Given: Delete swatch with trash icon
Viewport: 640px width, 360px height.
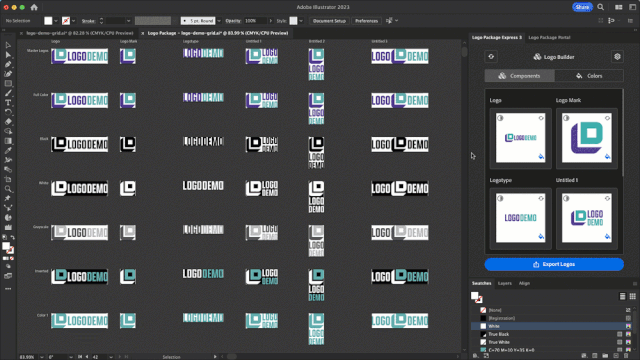Looking at the screenshot, I should click(x=626, y=356).
